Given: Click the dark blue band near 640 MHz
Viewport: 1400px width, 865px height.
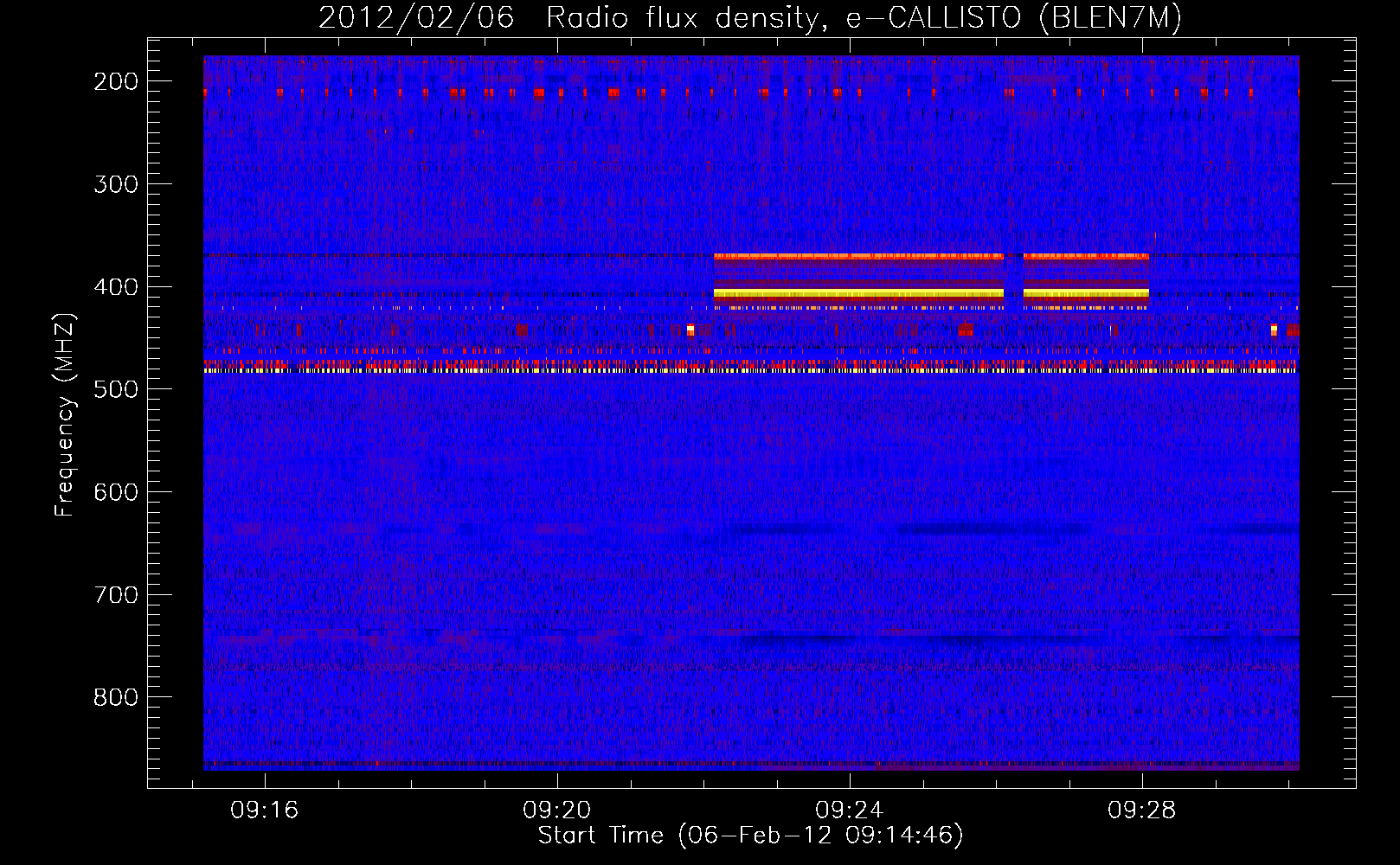Looking at the screenshot, I should coord(995,529).
